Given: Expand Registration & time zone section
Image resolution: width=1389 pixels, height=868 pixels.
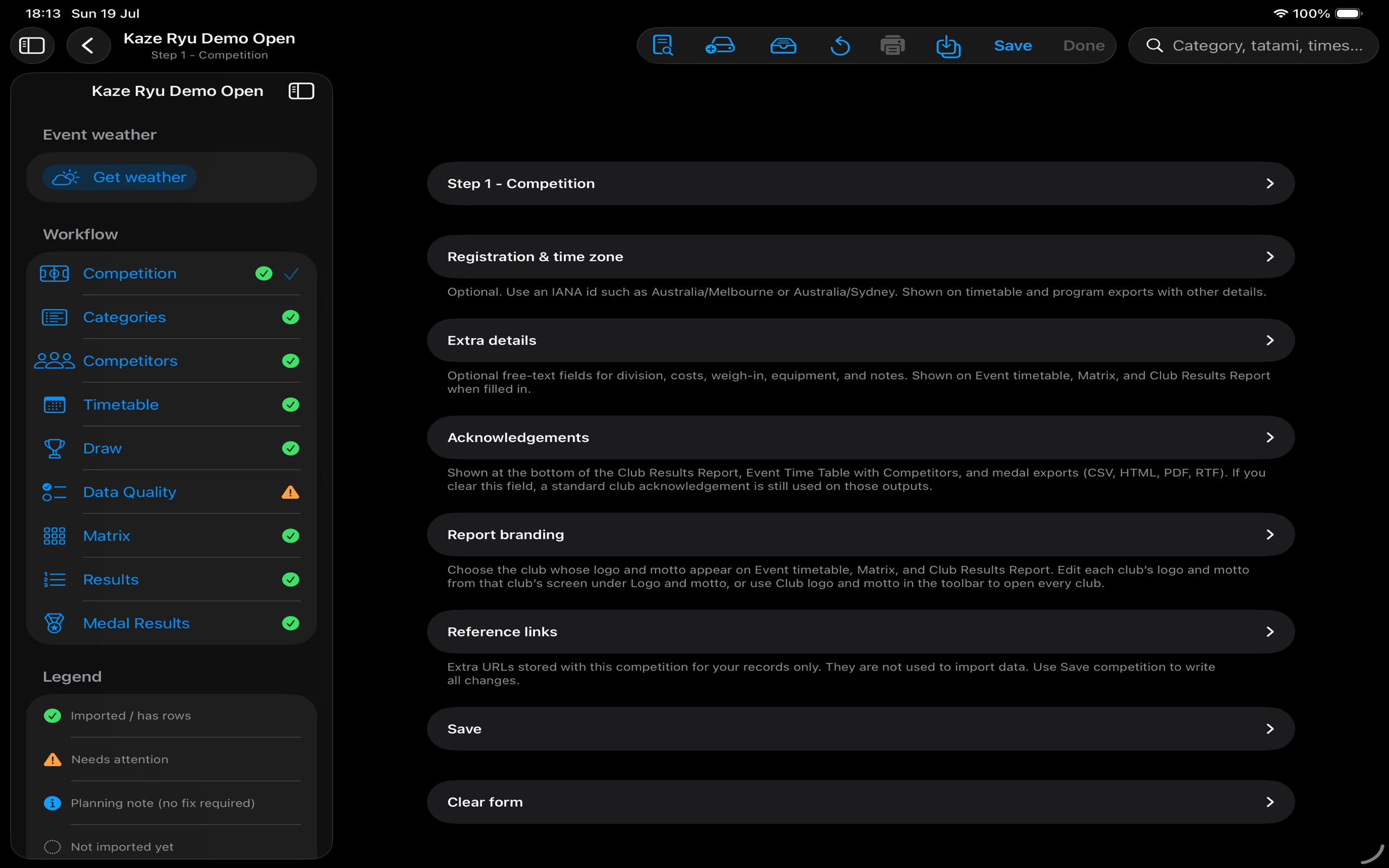Looking at the screenshot, I should click(861, 257).
